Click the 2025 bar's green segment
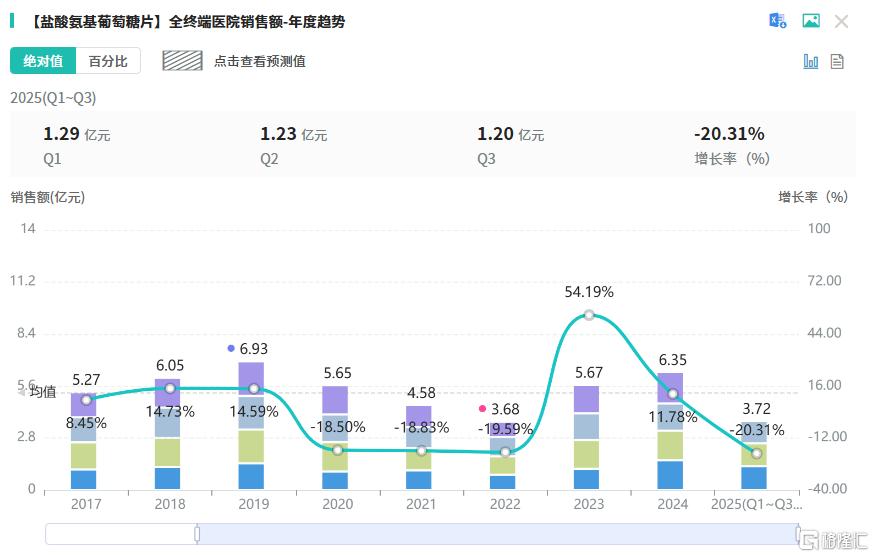874x557 pixels. pos(754,455)
